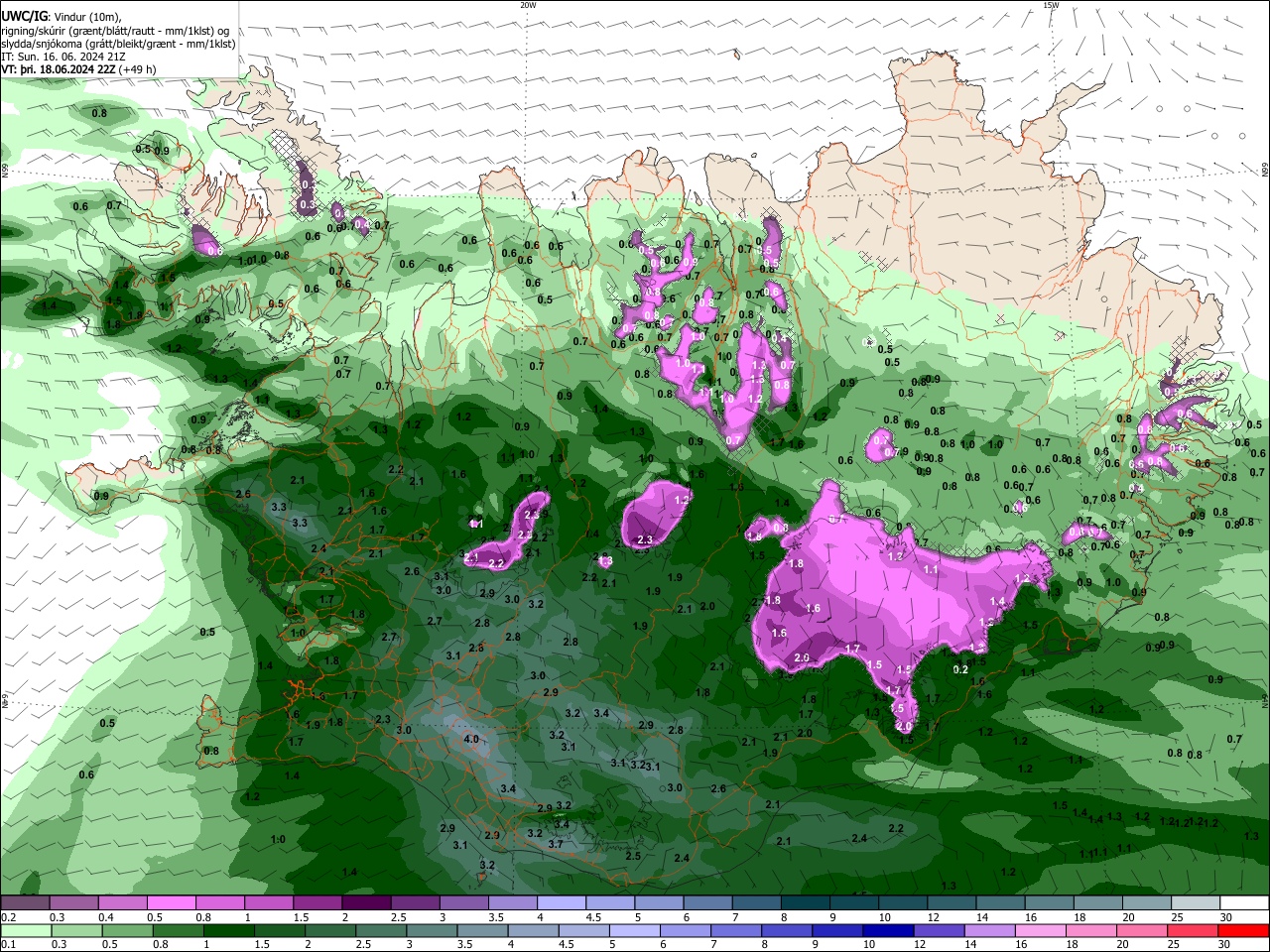Viewport: 1270px width, 952px height.
Task: Click the 'slydda/snjókoma (grátt/bleikt/grænt' description line
Action: click(x=118, y=44)
